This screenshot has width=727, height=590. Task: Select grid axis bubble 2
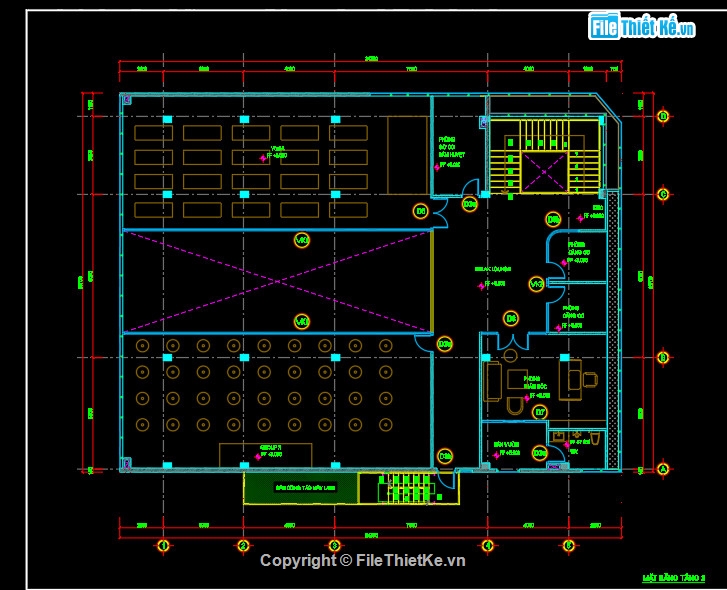tap(243, 546)
